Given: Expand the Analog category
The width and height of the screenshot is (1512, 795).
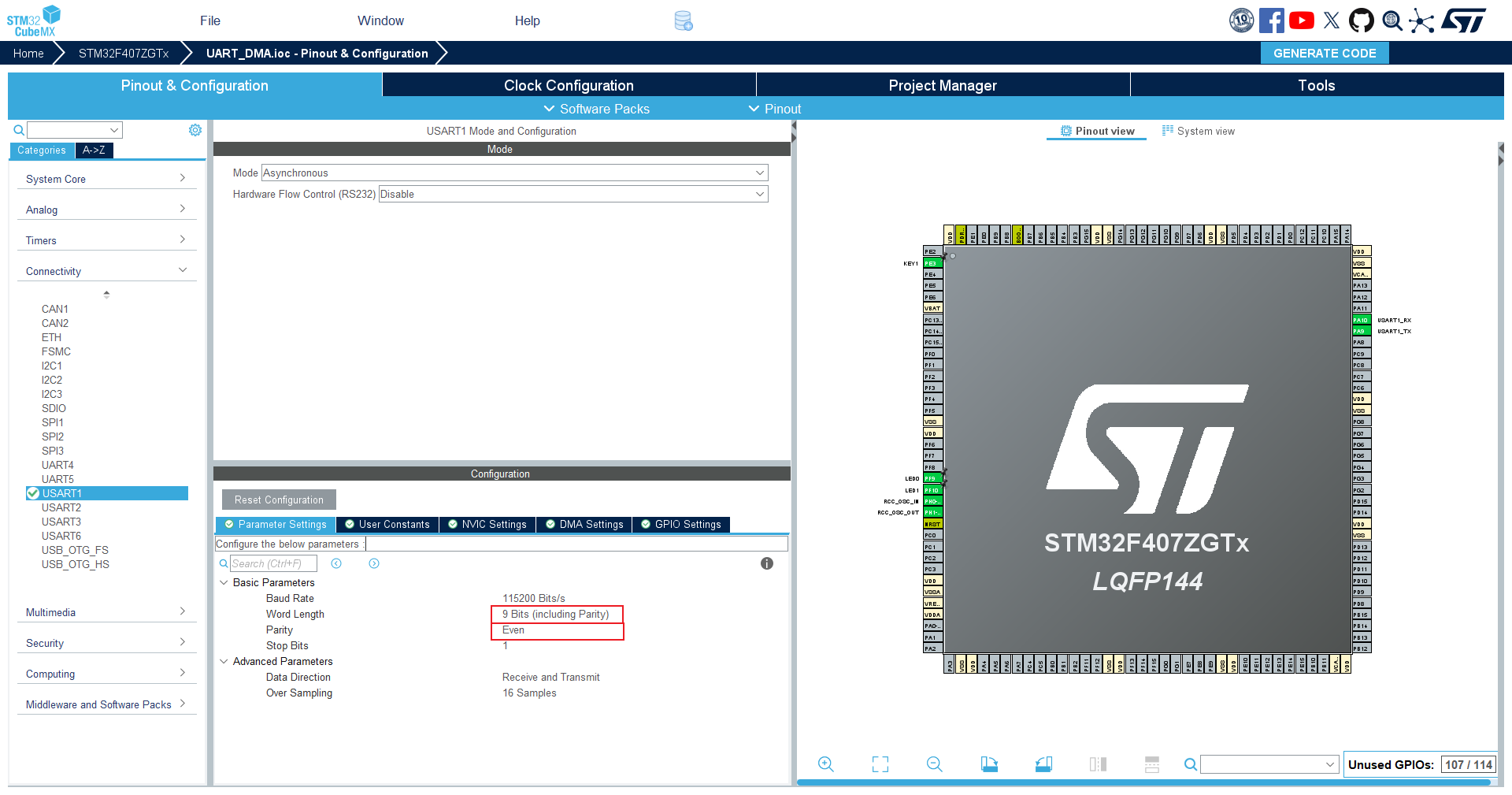Looking at the screenshot, I should pos(106,210).
